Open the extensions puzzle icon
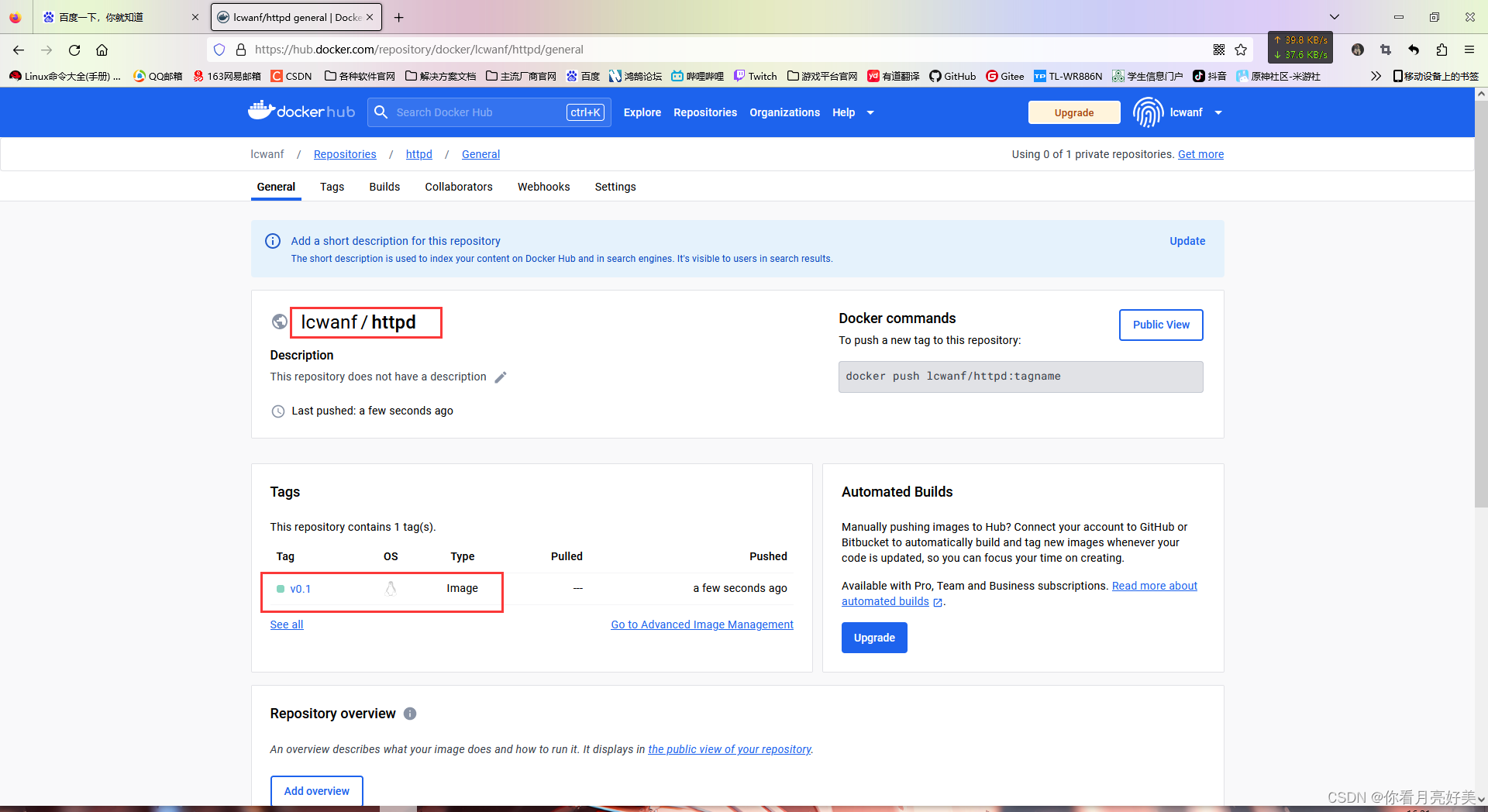The height and width of the screenshot is (812, 1488). coord(1441,50)
